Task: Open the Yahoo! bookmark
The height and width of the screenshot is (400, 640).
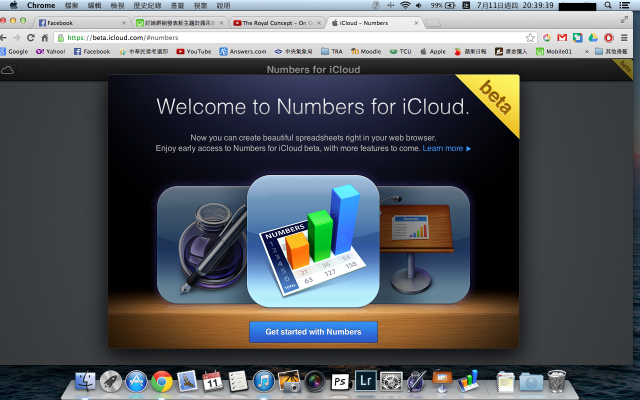Action: pyautogui.click(x=51, y=51)
